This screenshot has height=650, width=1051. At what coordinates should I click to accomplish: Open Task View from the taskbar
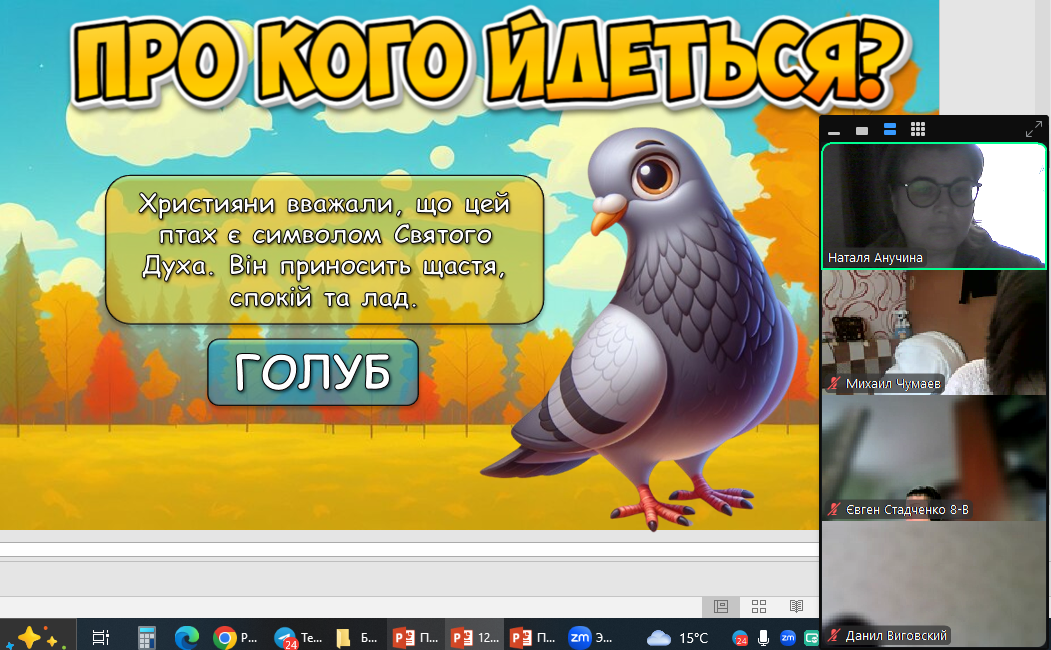pyautogui.click(x=100, y=637)
